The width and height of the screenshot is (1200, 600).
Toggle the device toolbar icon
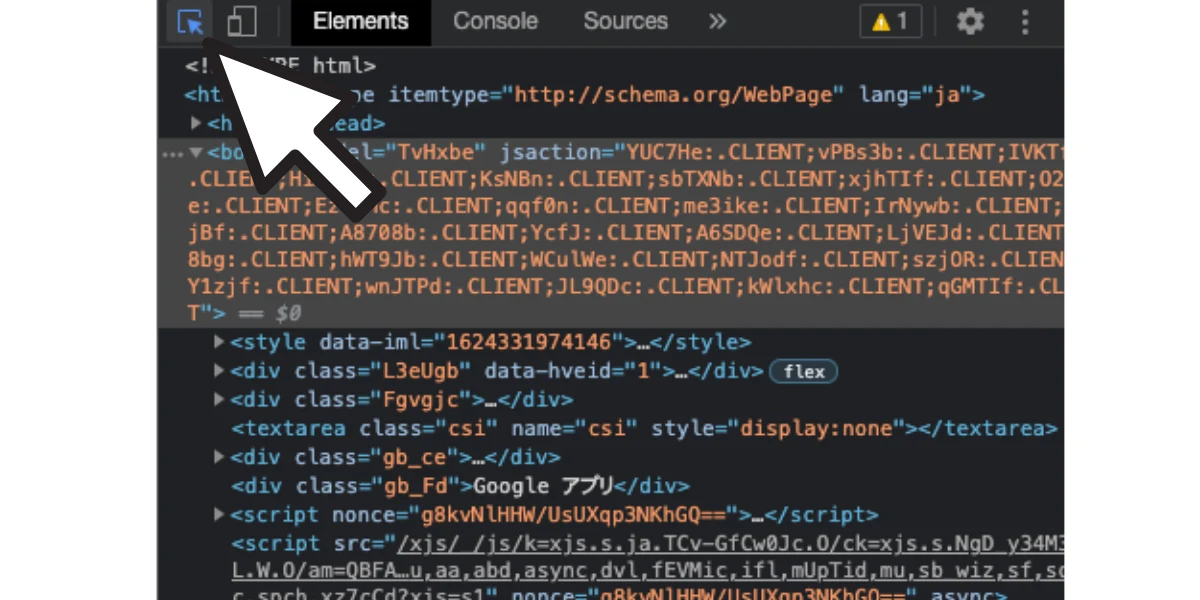click(241, 22)
